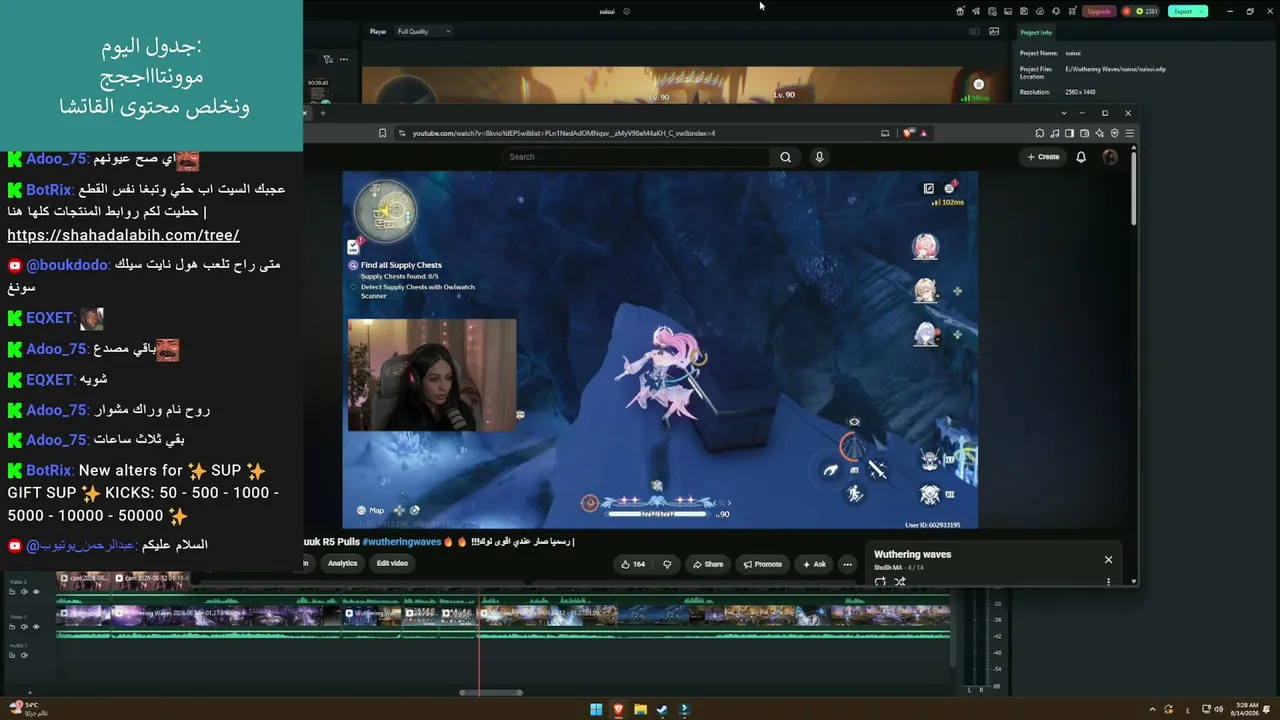Click the Brave browser taskbar icon
The height and width of the screenshot is (720, 1280).
[x=618, y=710]
